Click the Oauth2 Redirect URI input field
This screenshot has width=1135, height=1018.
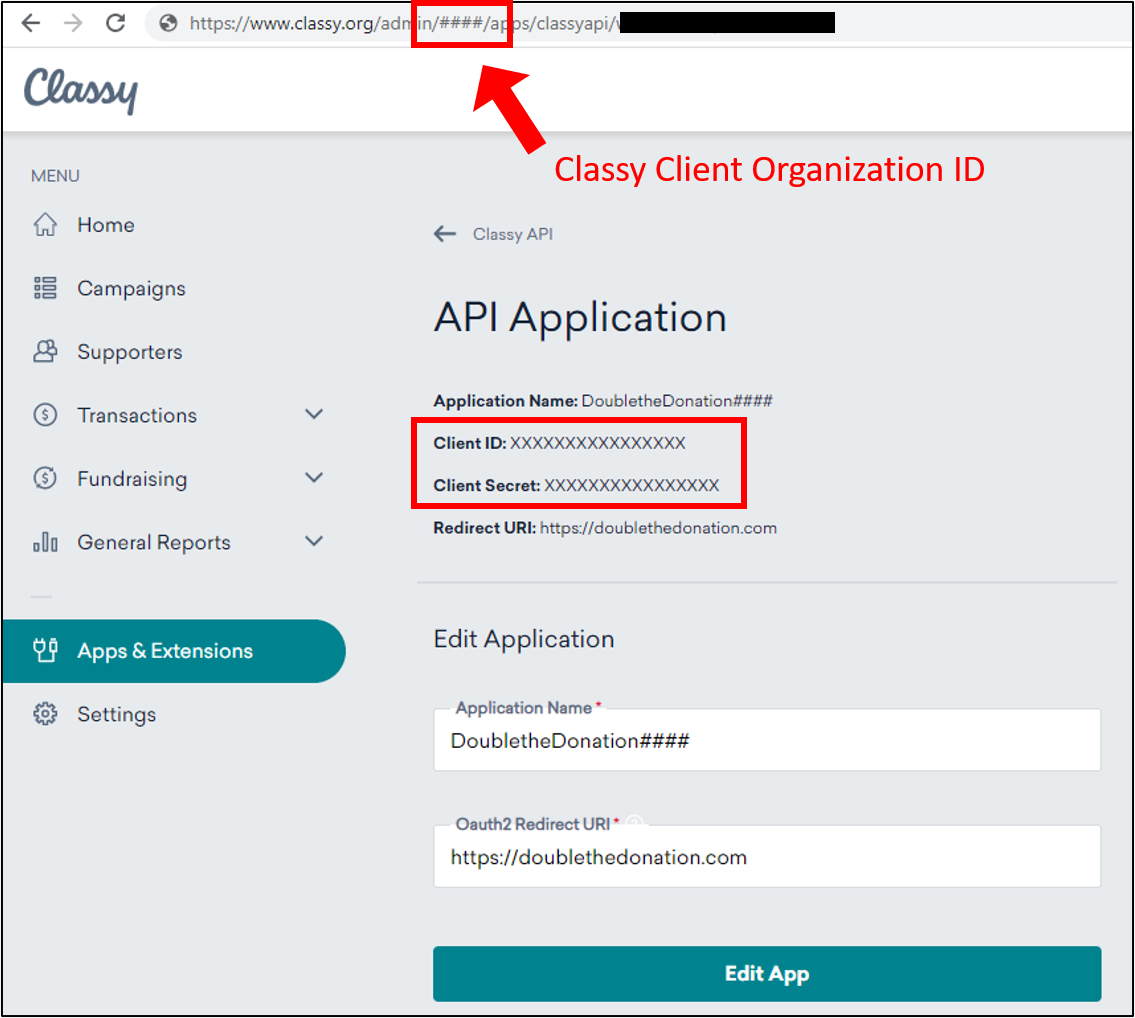click(x=767, y=857)
